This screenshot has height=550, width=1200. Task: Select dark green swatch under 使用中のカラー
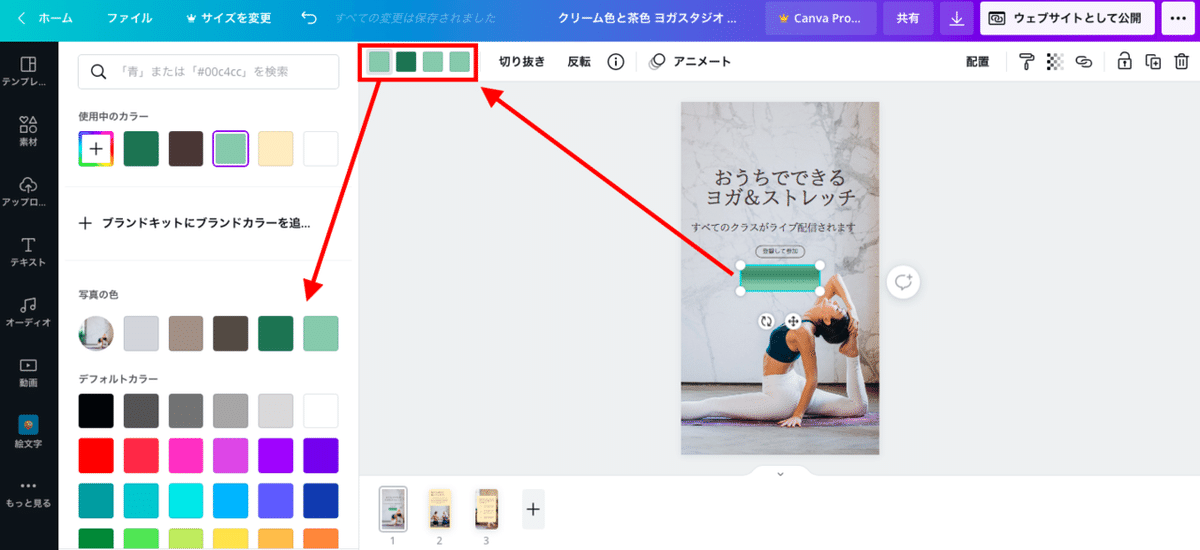[141, 149]
